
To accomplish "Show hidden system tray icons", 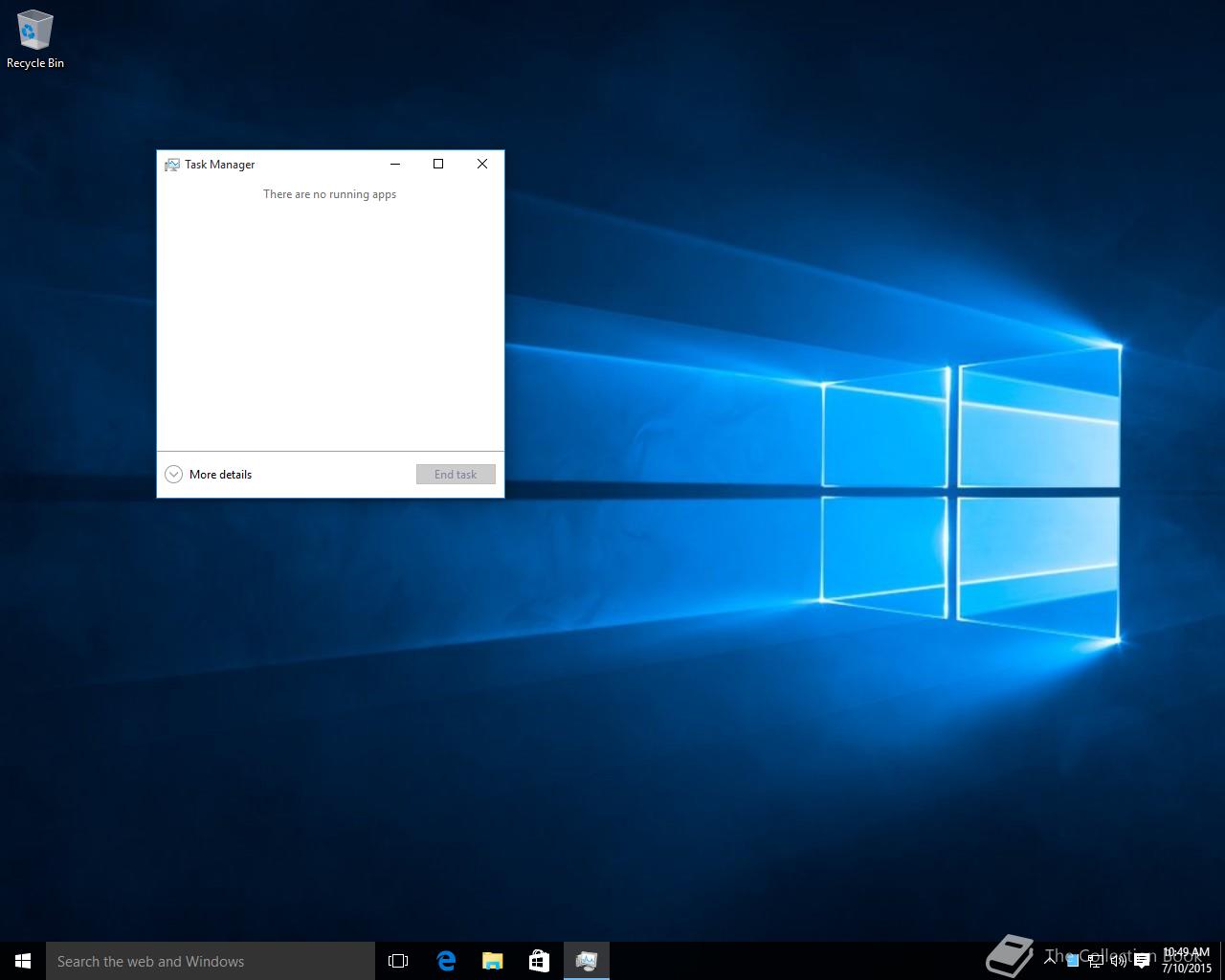I will click(x=1050, y=960).
